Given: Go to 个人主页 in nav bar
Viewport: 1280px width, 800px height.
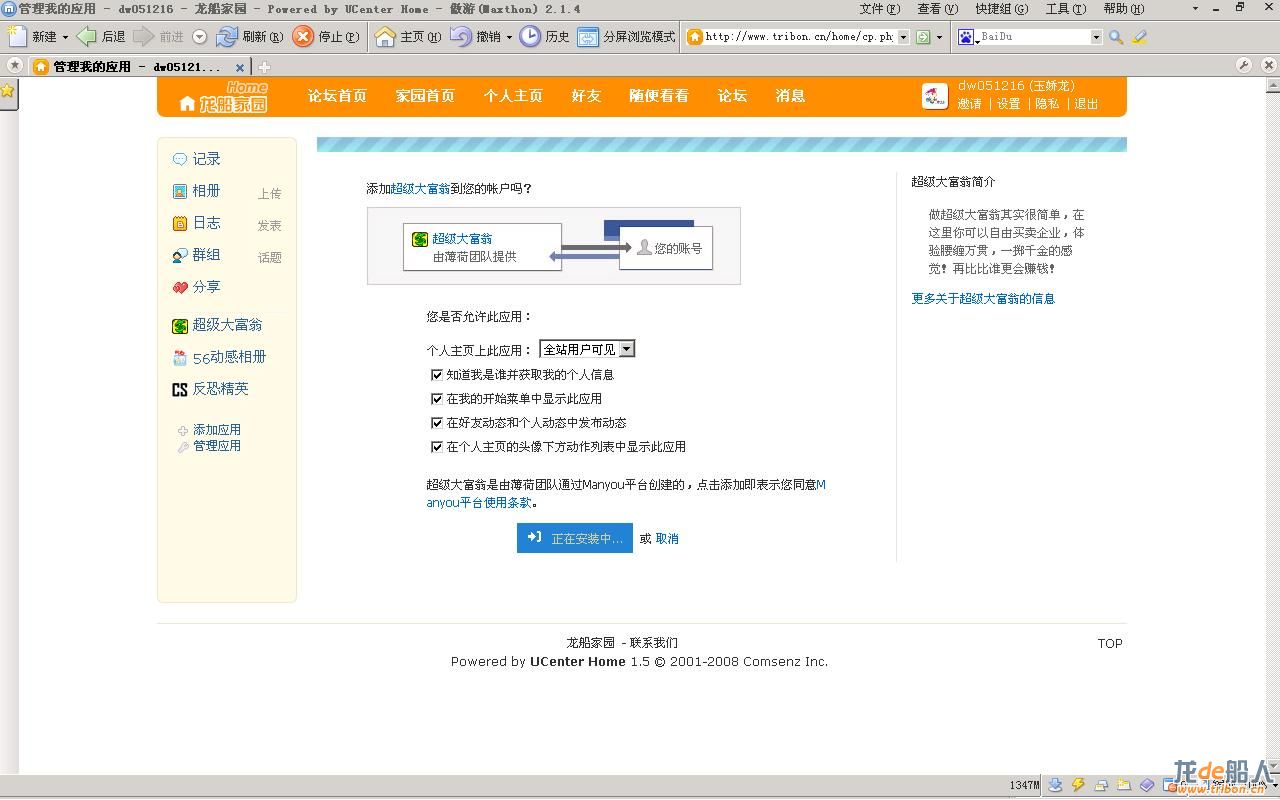Looking at the screenshot, I should (513, 96).
